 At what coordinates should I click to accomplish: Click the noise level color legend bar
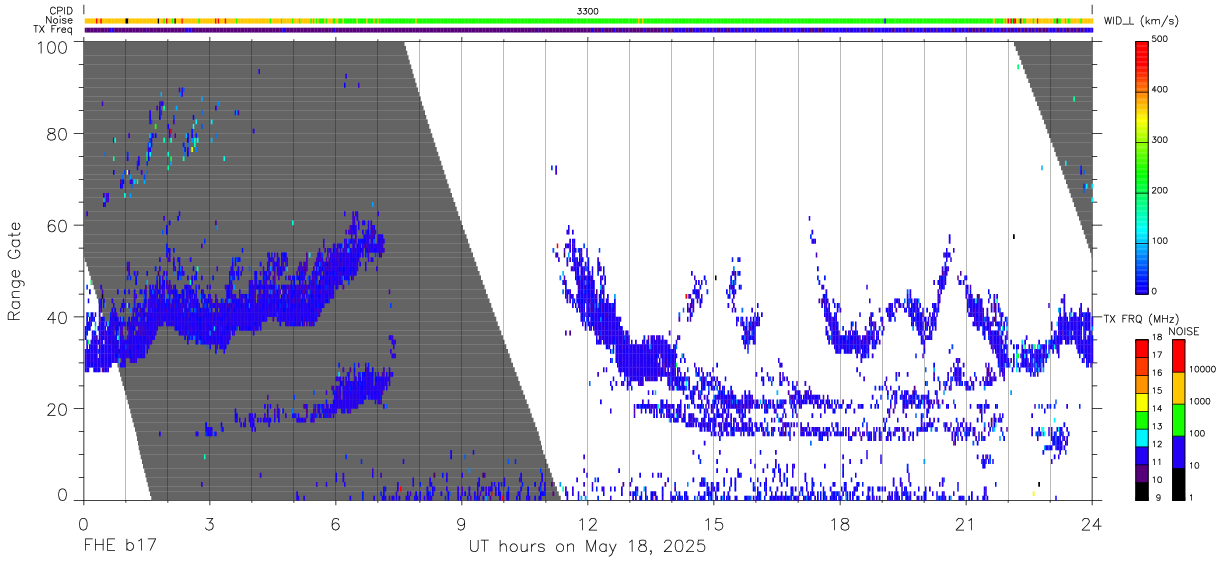tap(1178, 420)
